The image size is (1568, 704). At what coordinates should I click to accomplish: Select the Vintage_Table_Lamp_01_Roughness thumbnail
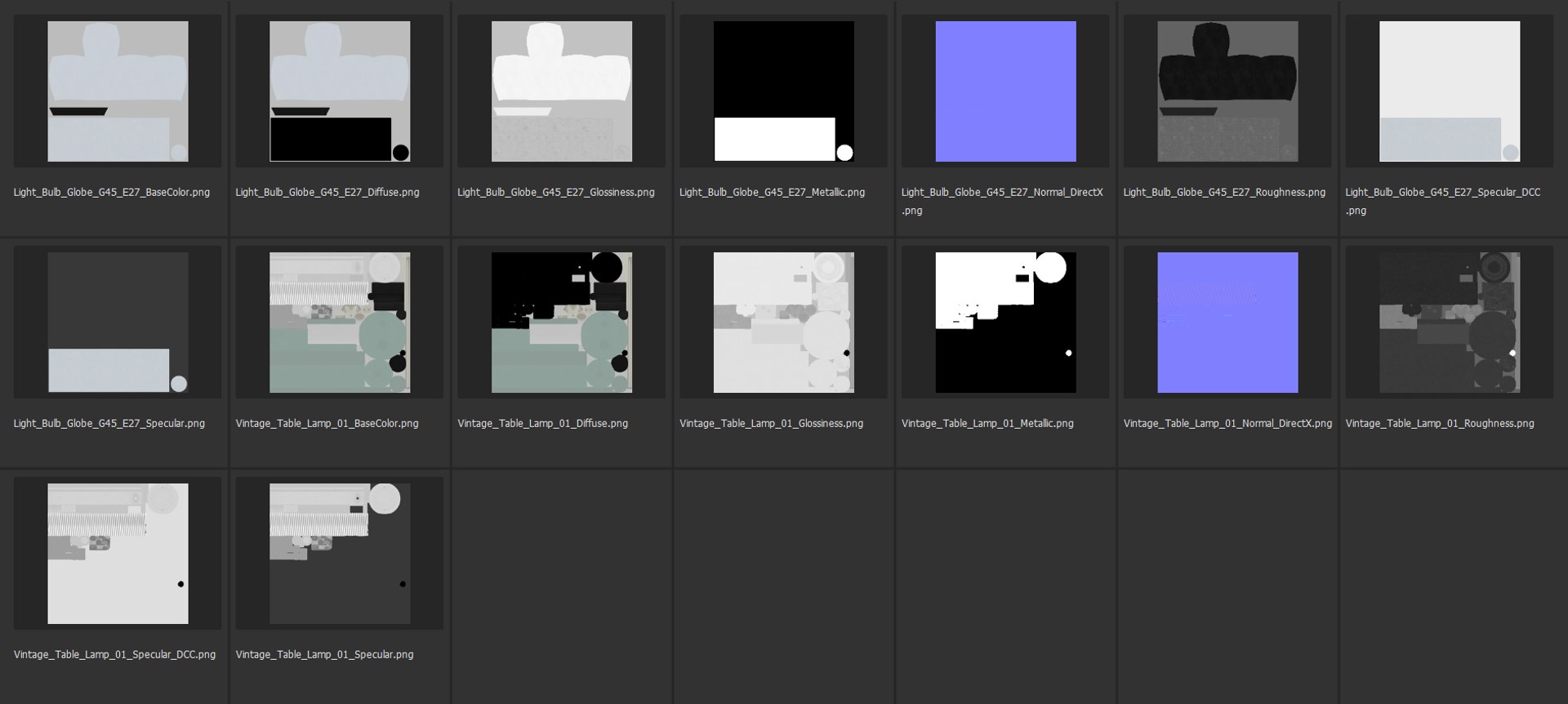1450,323
